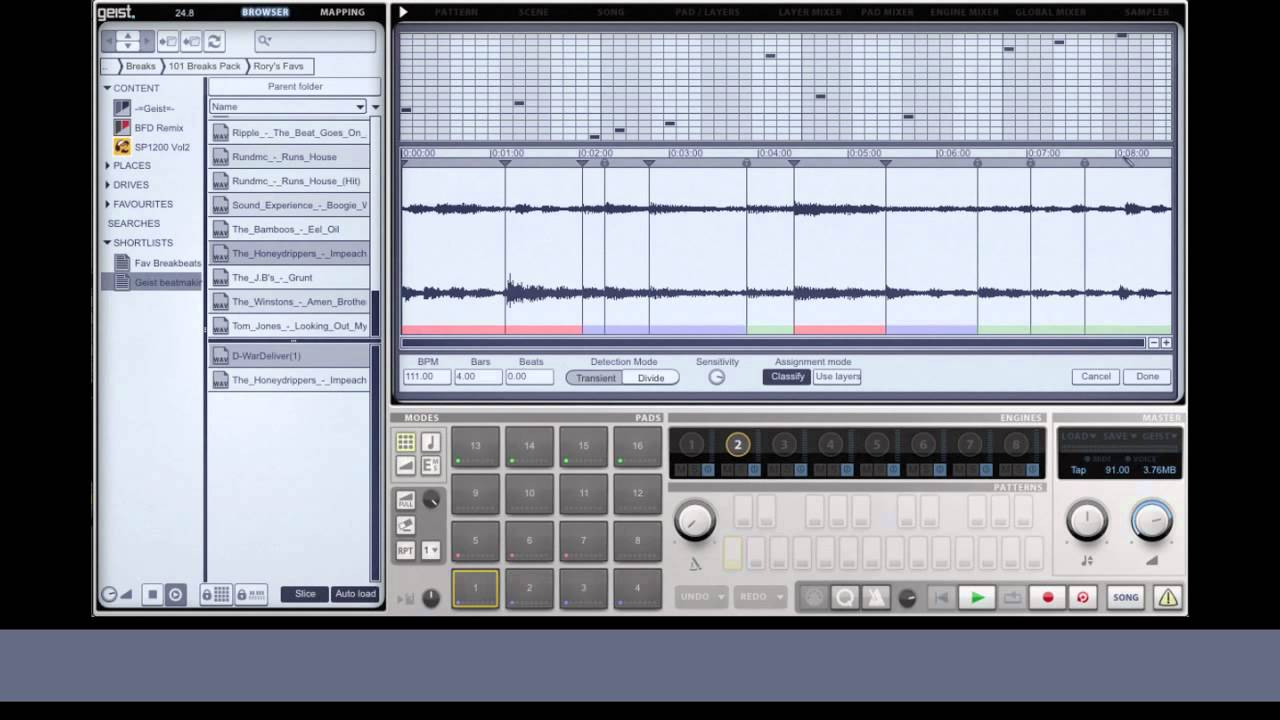Click the metronome icon in transport

pyautogui.click(x=876, y=597)
